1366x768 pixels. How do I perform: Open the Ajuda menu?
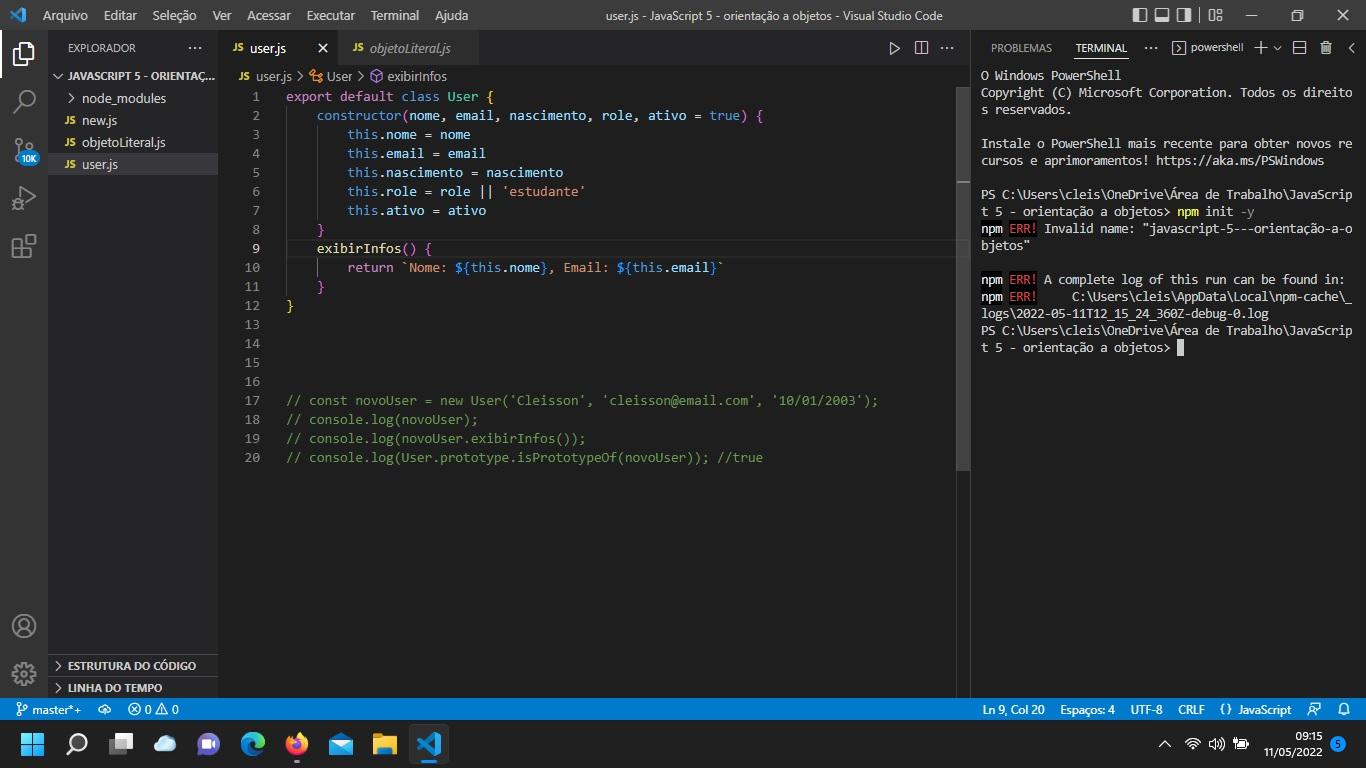452,15
